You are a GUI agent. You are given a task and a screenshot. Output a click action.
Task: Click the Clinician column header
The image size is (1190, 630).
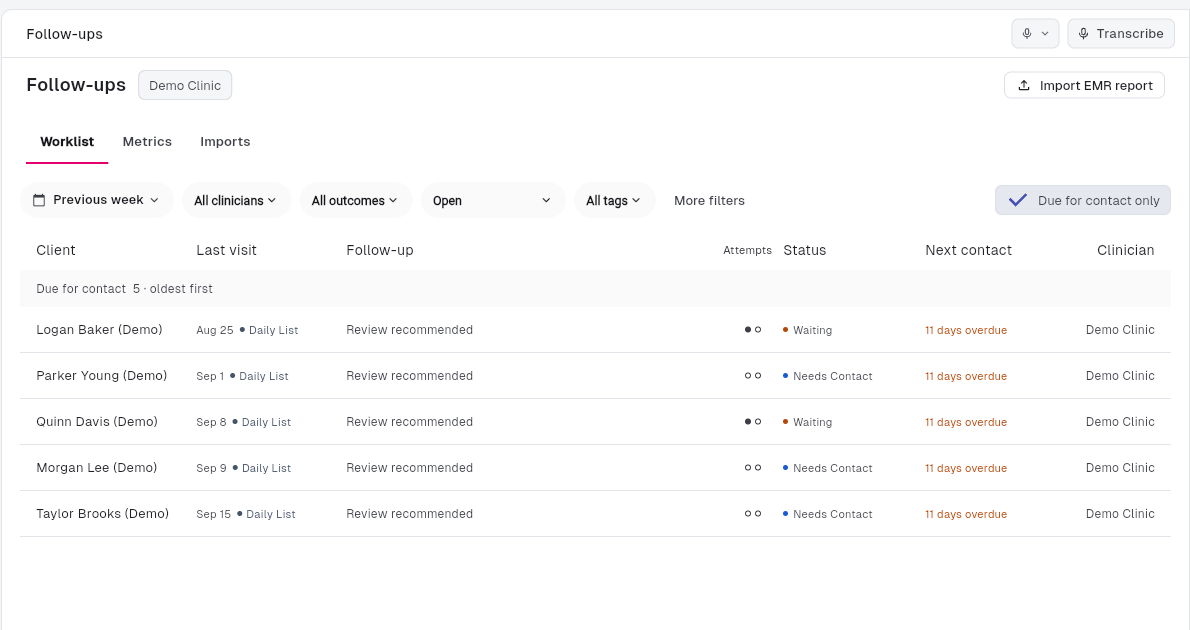point(1125,250)
